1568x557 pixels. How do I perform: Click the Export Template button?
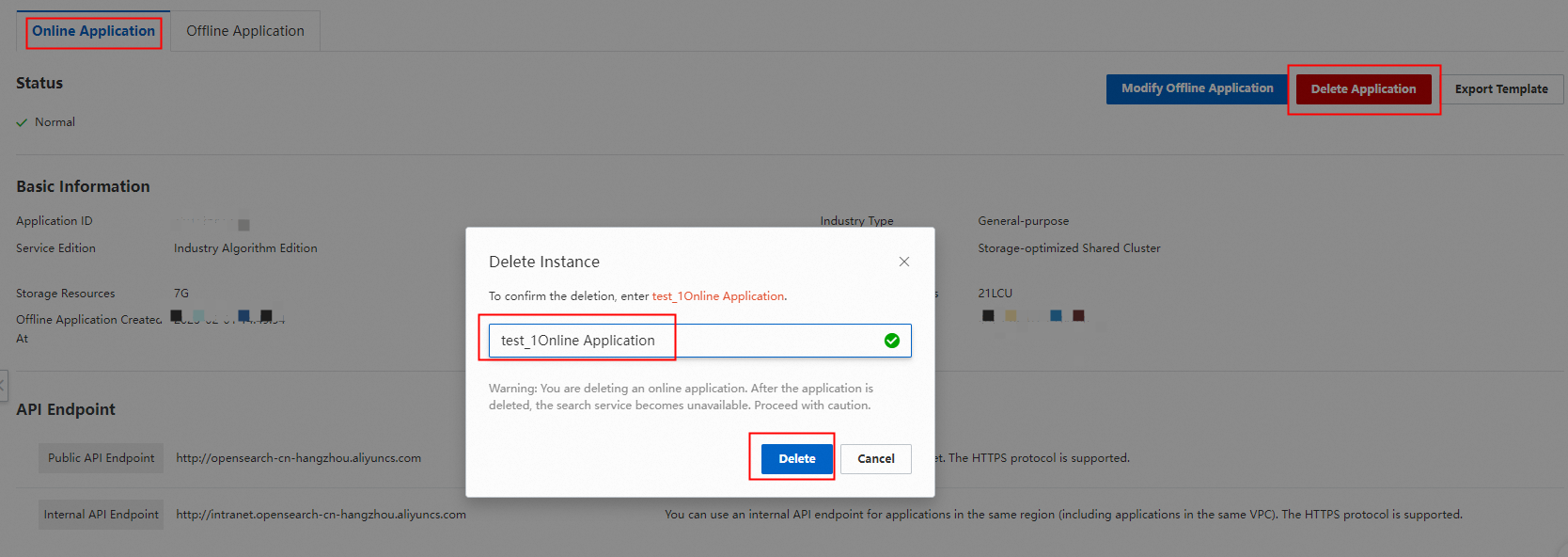1501,89
